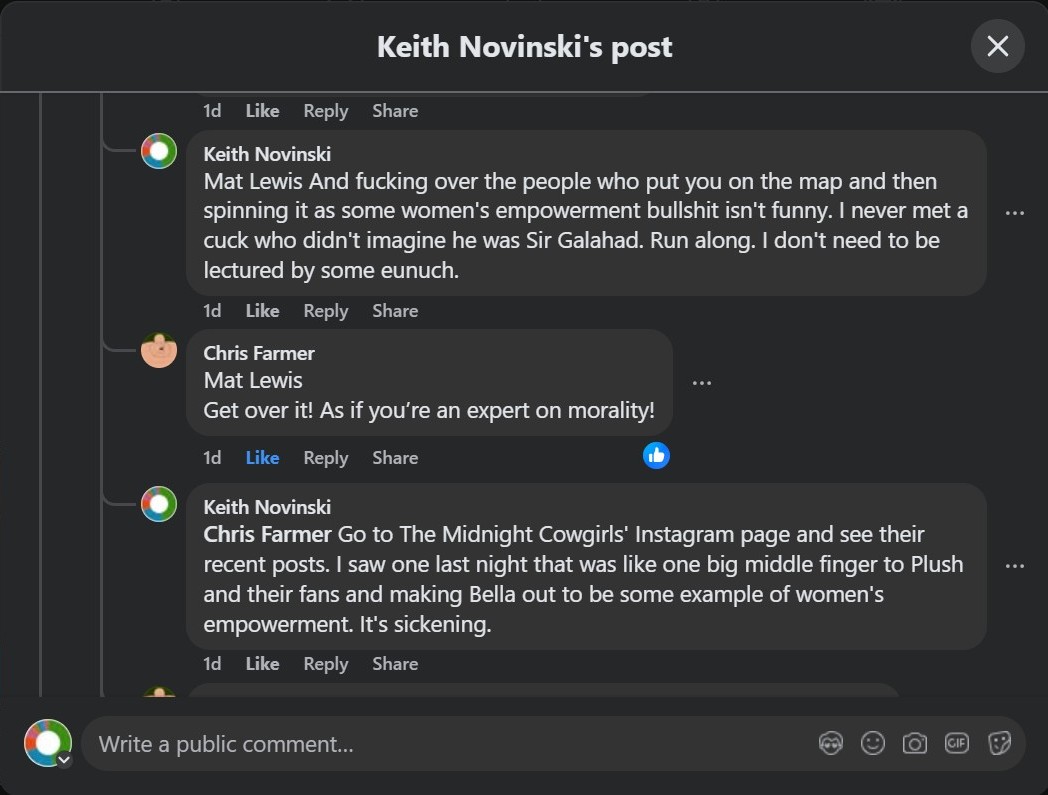
Task: Open the GIF picker
Action: tap(956, 743)
